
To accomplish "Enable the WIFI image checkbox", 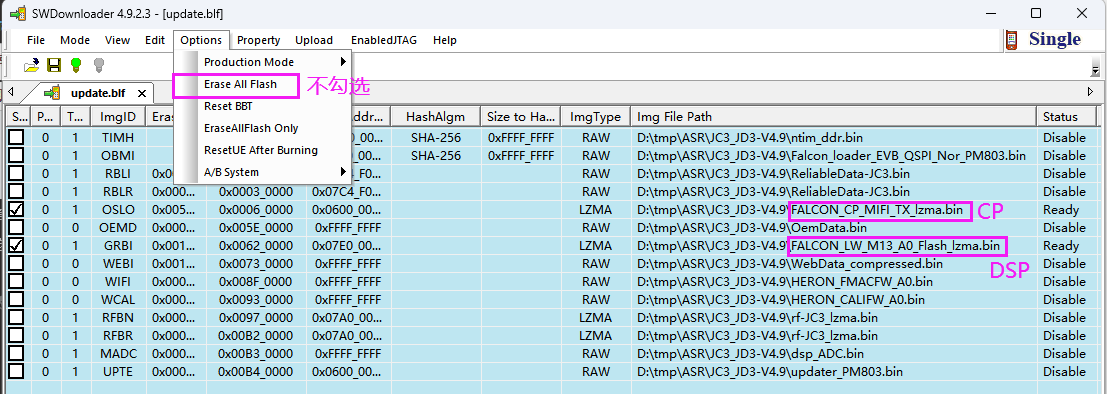I will [x=16, y=281].
